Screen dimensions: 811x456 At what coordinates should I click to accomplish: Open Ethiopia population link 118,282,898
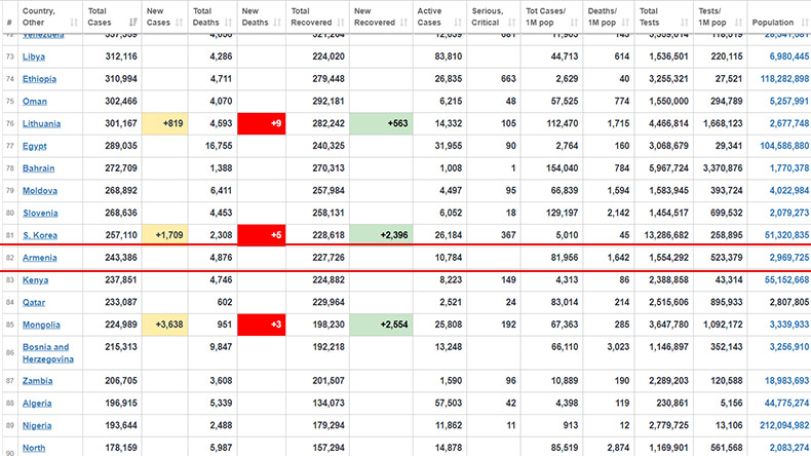[785, 79]
